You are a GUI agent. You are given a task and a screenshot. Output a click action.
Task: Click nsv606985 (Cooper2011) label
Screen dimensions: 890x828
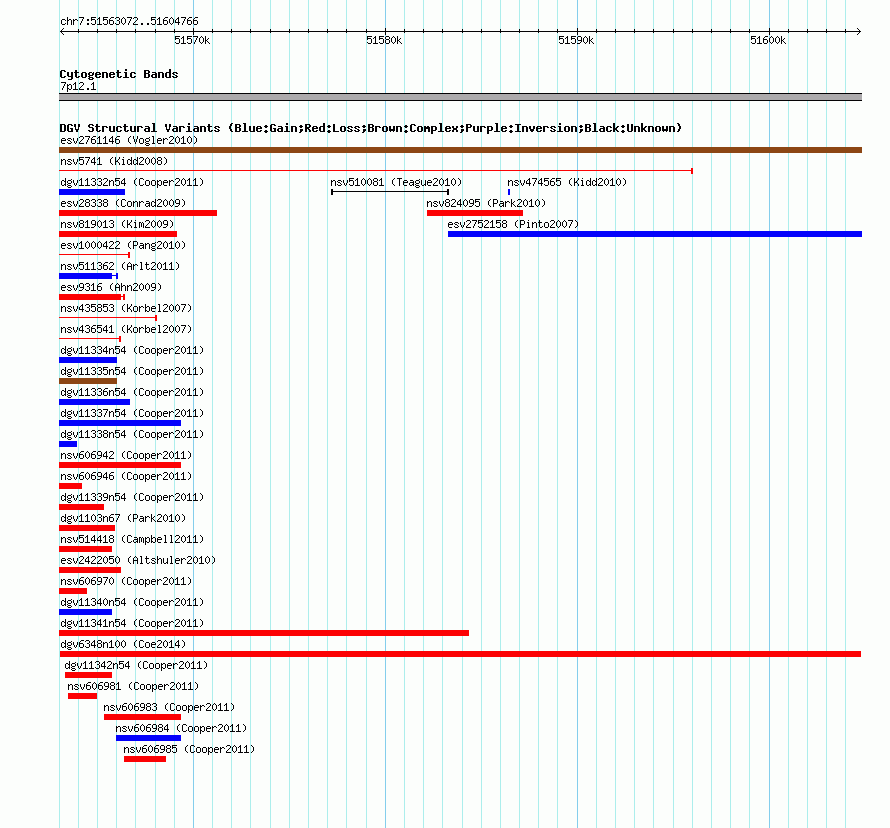189,749
